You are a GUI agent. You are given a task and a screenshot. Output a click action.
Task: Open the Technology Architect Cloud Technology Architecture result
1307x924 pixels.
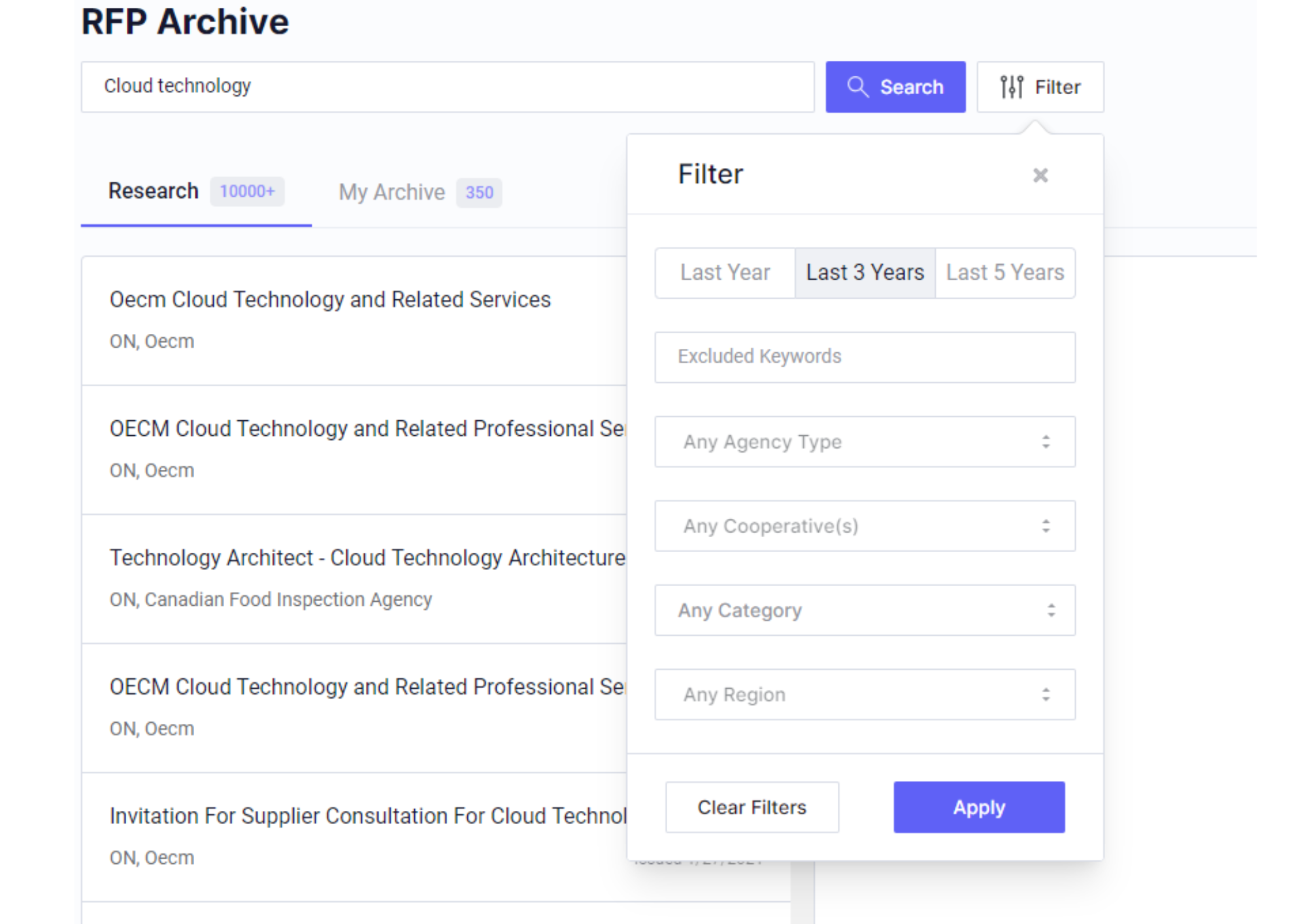[367, 557]
